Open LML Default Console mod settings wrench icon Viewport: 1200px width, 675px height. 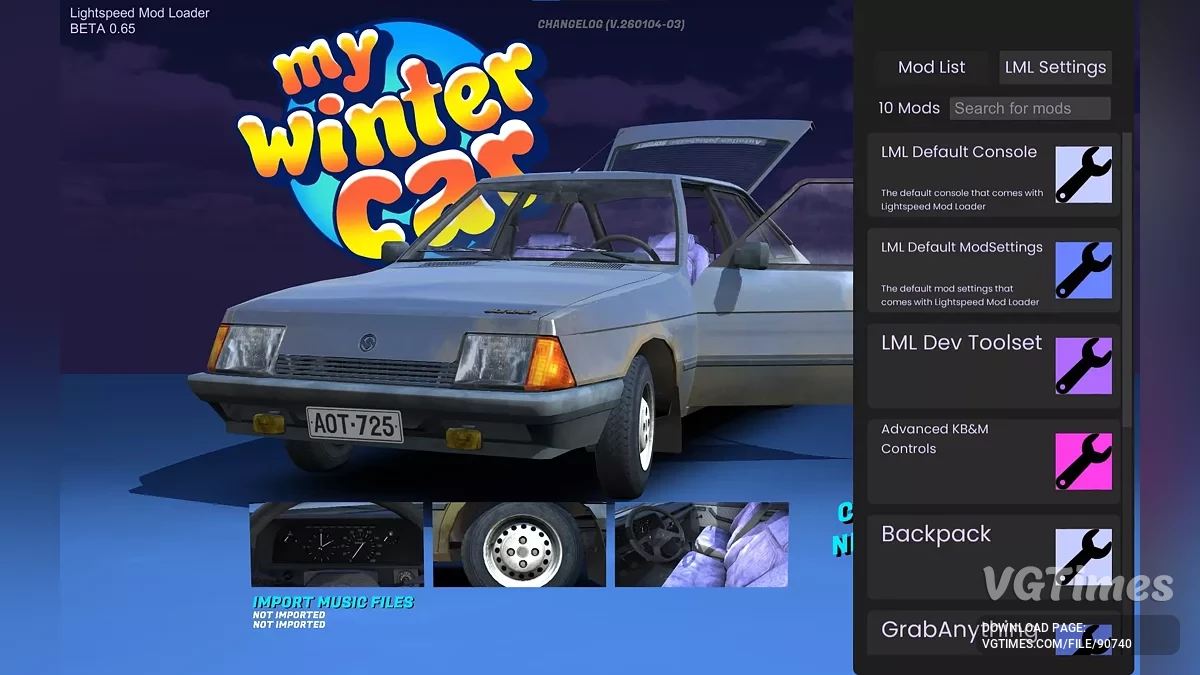click(1084, 176)
